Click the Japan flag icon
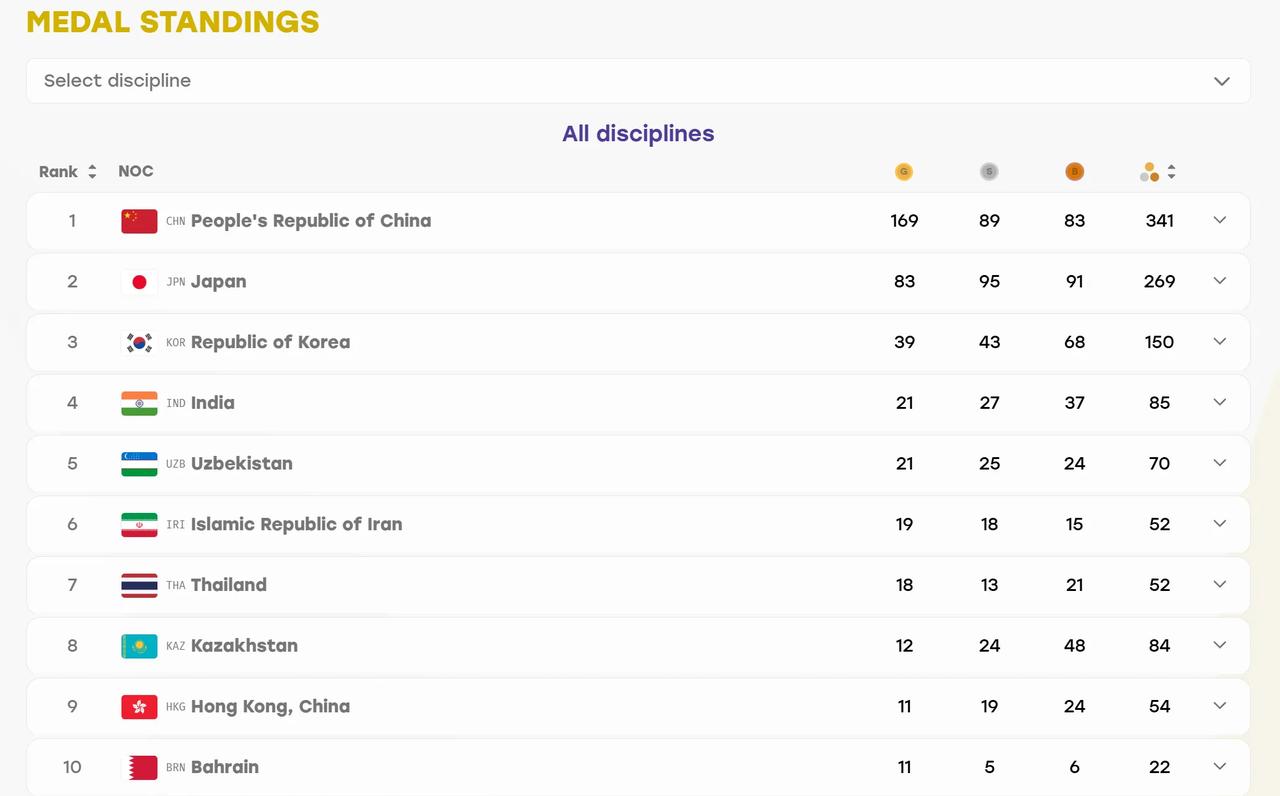 point(139,282)
